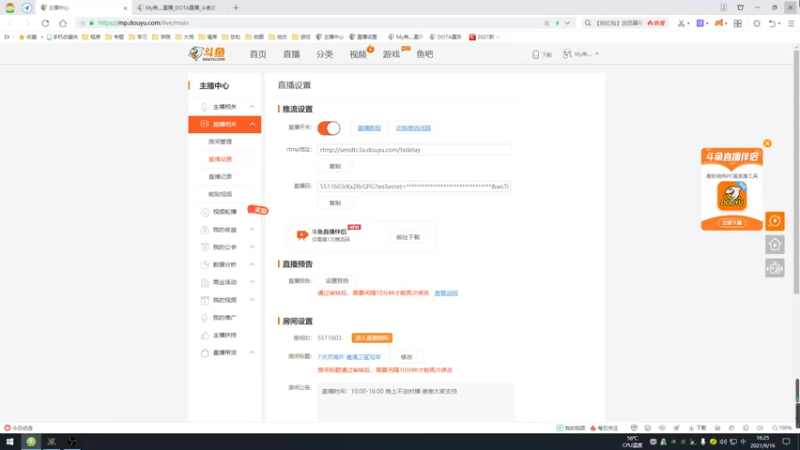800x450 pixels.
Task: Expand the 商业活动 sidebar chevron
Action: pyautogui.click(x=252, y=282)
